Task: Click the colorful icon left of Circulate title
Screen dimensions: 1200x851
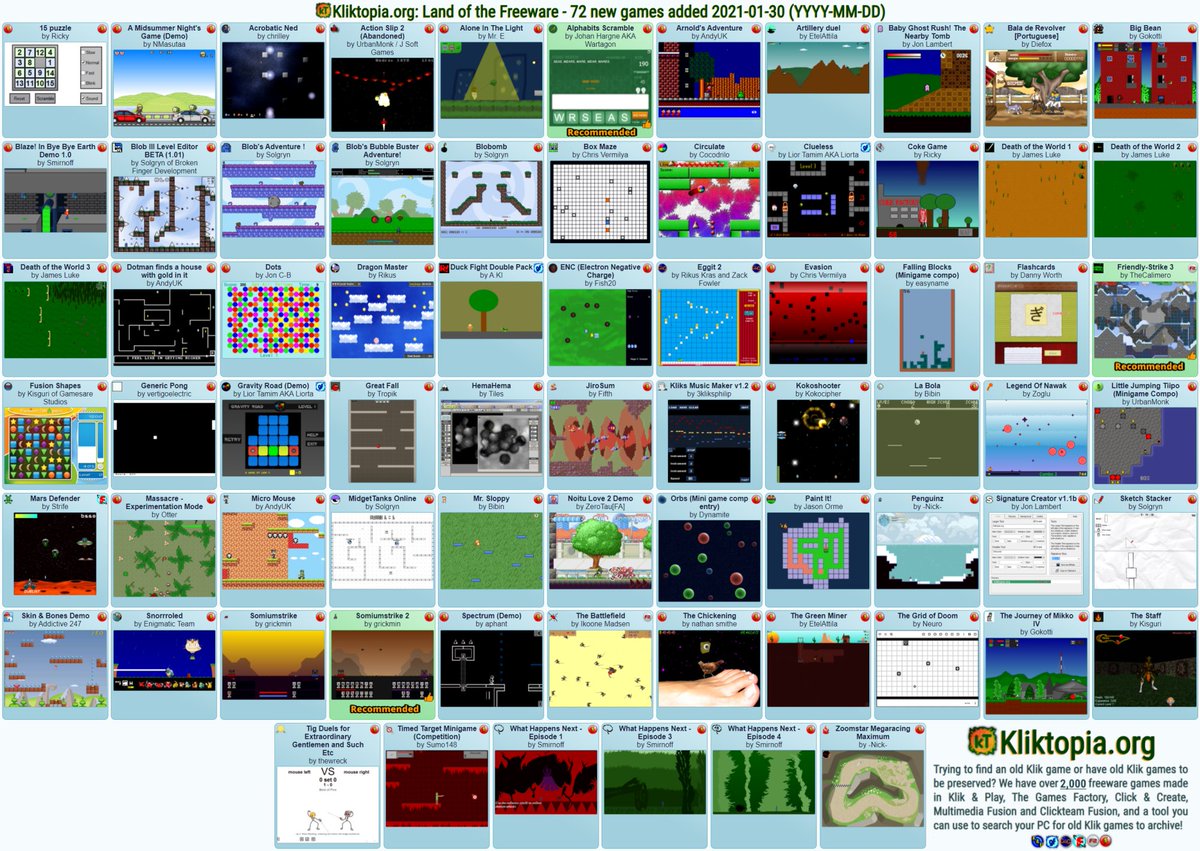Action: (663, 147)
